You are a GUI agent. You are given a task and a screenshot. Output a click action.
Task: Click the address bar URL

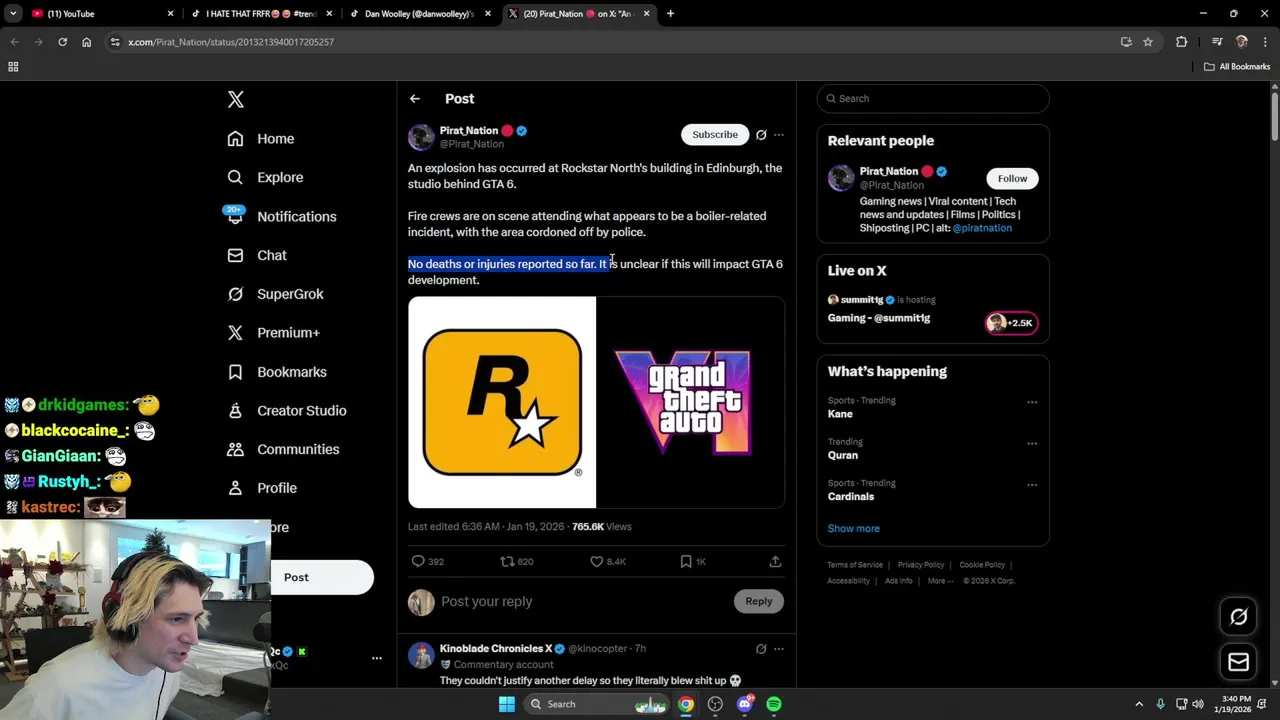tap(231, 42)
